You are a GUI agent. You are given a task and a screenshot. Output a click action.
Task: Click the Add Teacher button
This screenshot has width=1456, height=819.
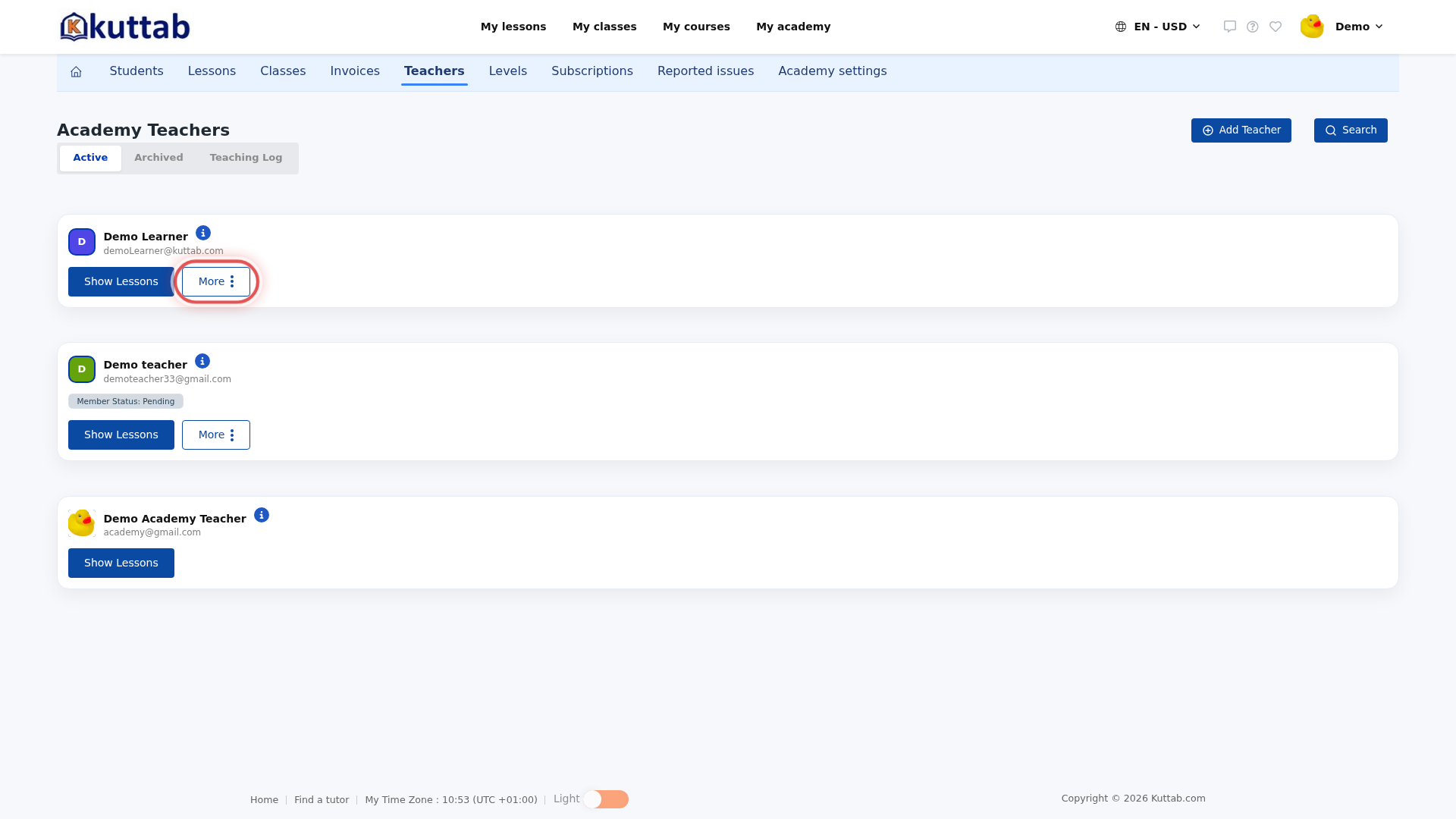pyautogui.click(x=1241, y=130)
